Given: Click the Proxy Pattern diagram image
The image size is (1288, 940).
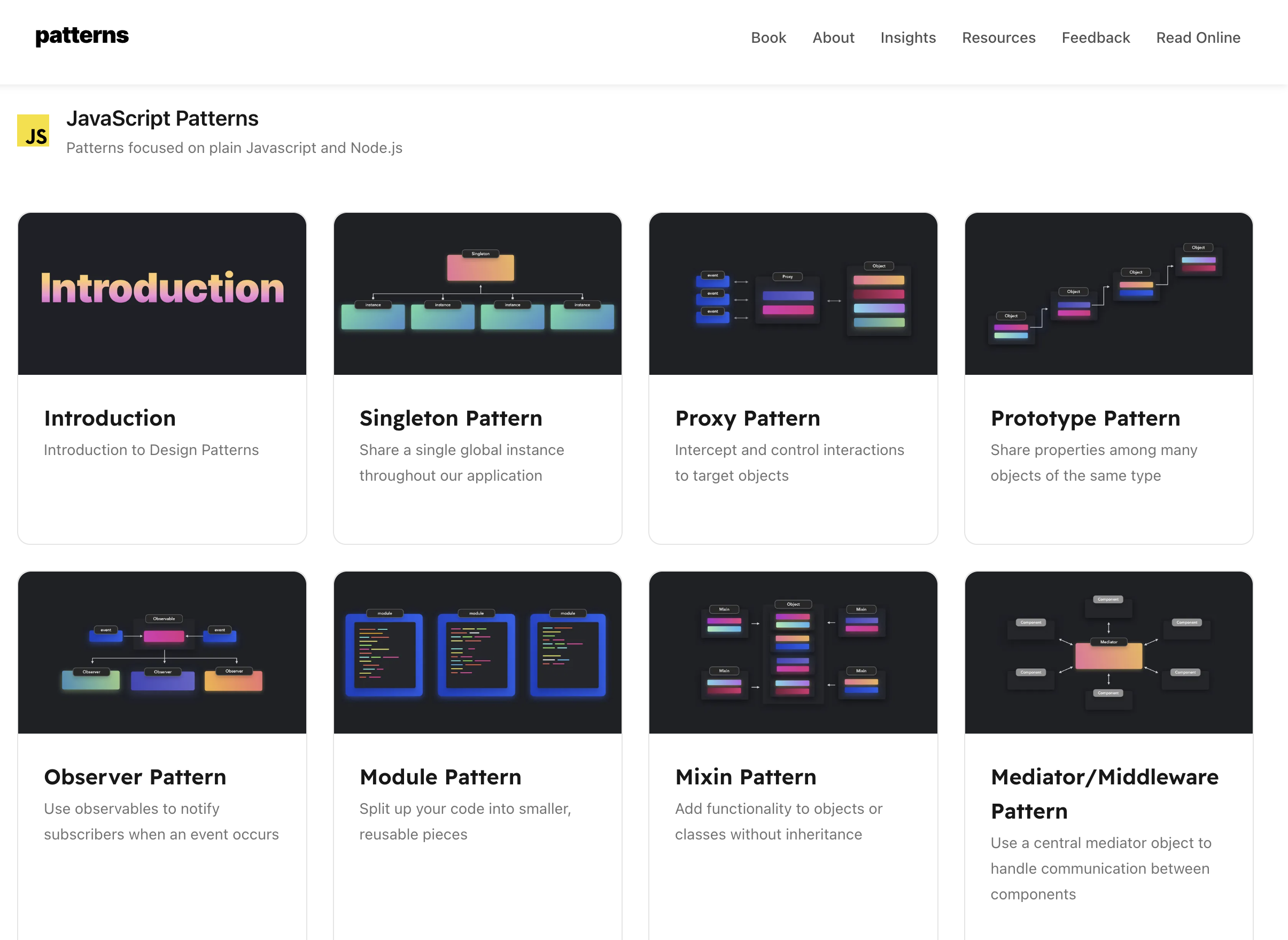Looking at the screenshot, I should (x=793, y=294).
